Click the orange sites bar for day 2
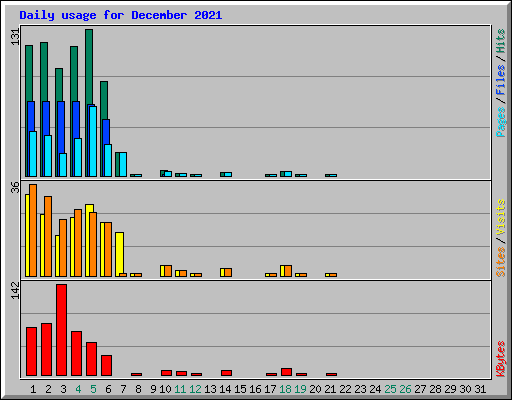 tap(48, 236)
